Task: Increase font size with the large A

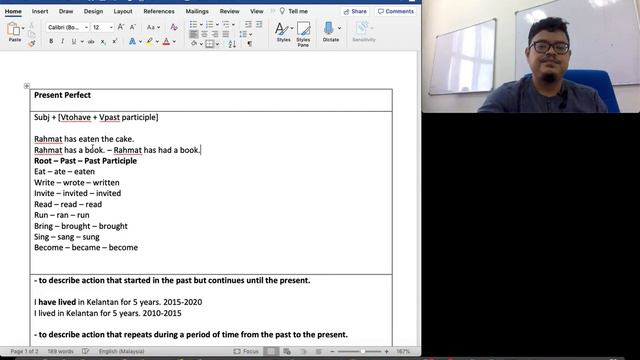Action: coord(121,27)
